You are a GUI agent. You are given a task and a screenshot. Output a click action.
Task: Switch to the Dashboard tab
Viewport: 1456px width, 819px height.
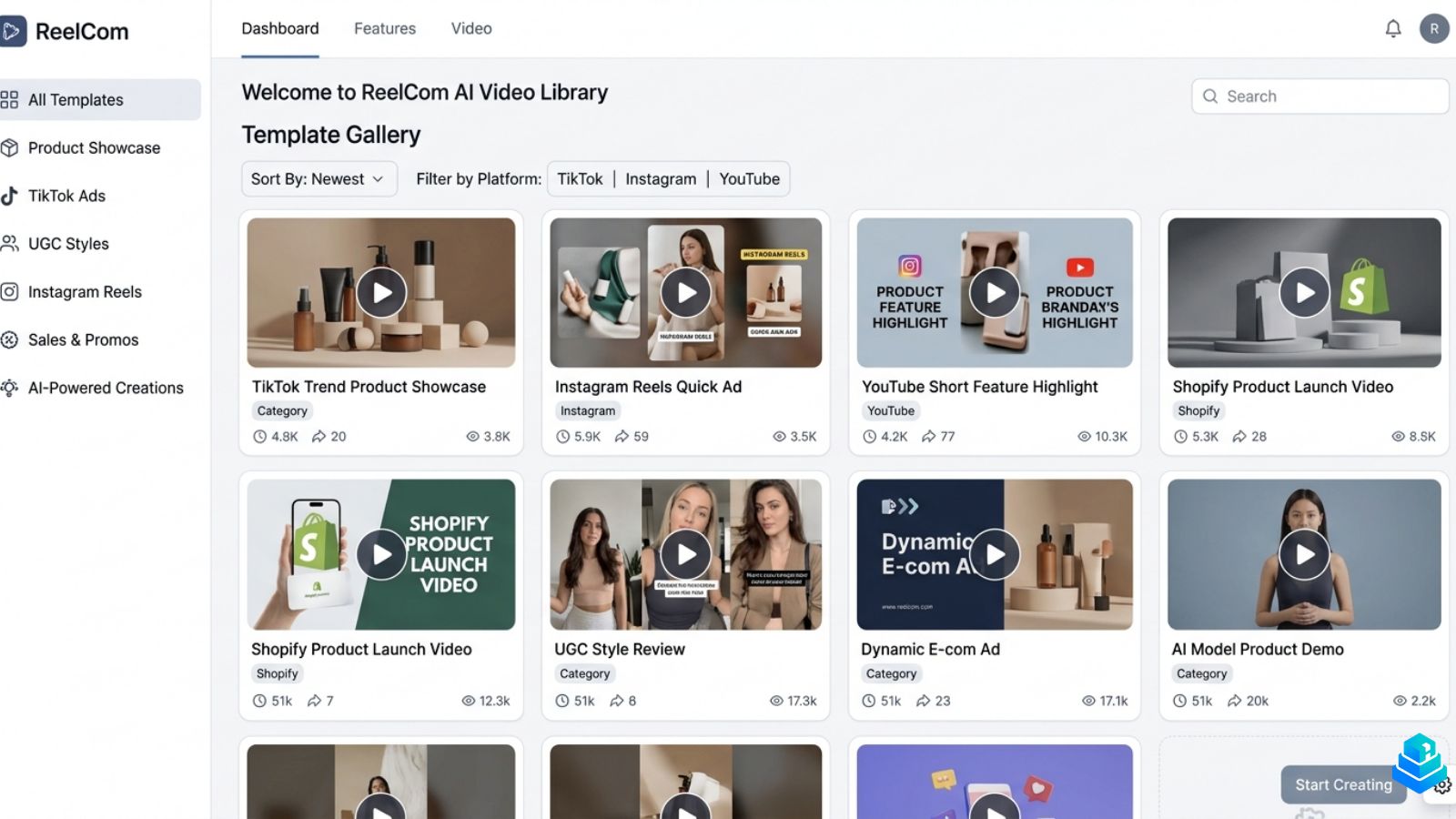[280, 29]
